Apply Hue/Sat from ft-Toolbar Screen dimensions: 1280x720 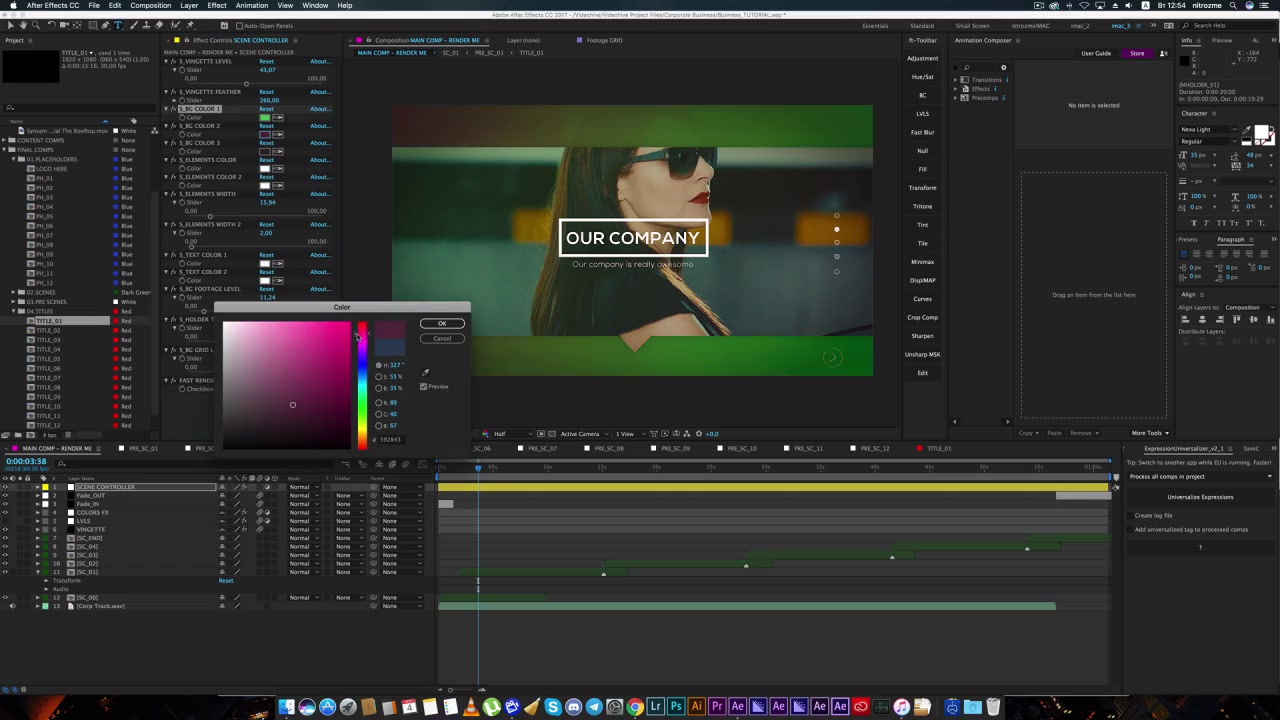pyautogui.click(x=922, y=77)
